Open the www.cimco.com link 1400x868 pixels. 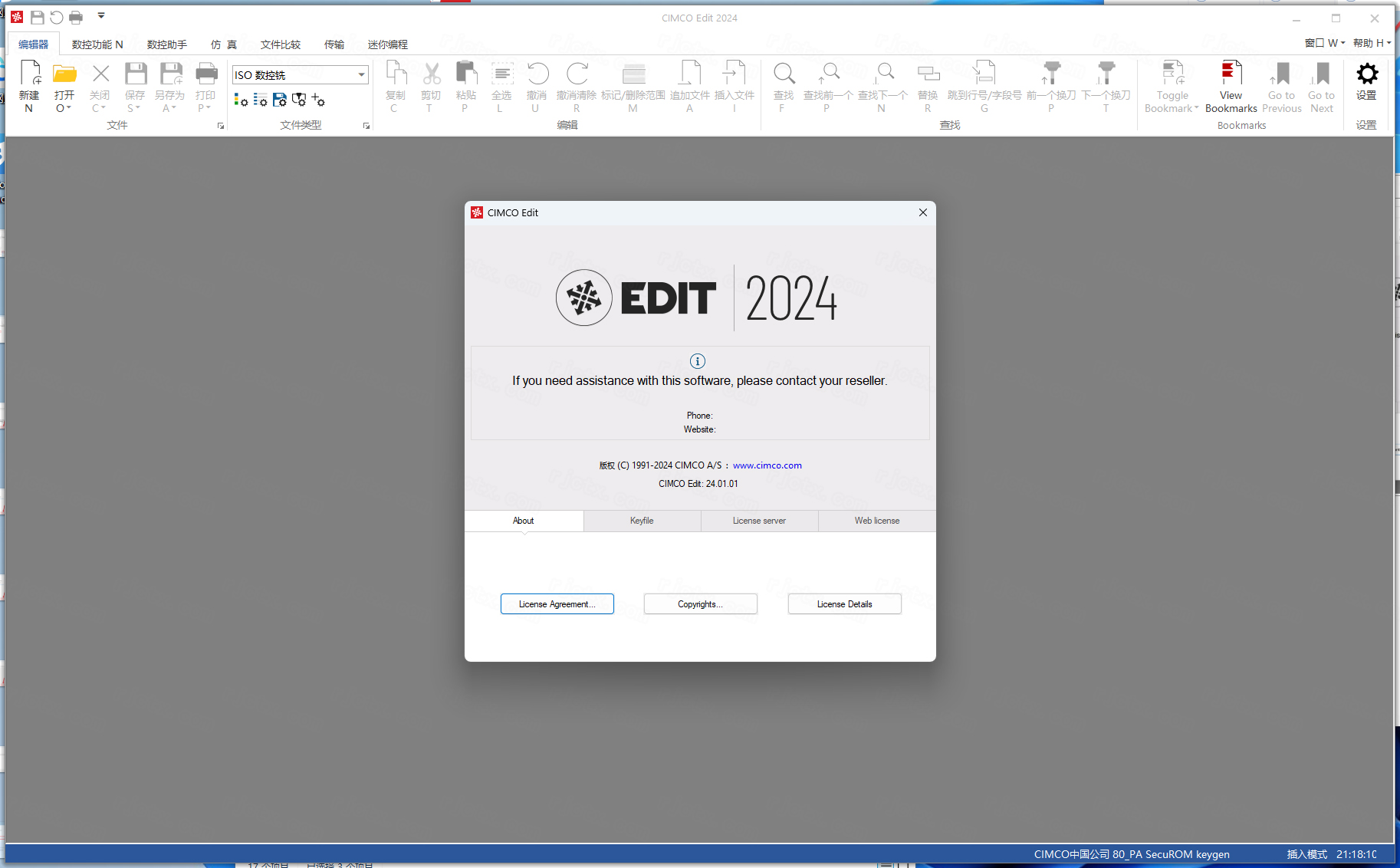[767, 465]
